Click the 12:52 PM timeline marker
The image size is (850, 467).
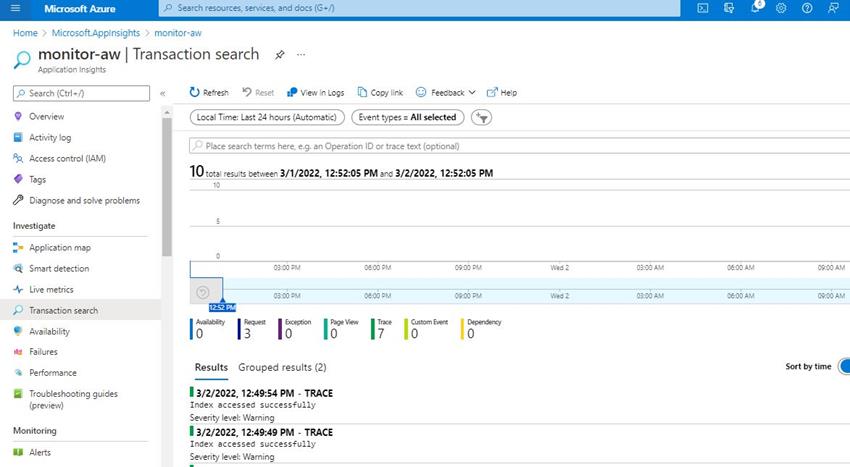click(222, 308)
